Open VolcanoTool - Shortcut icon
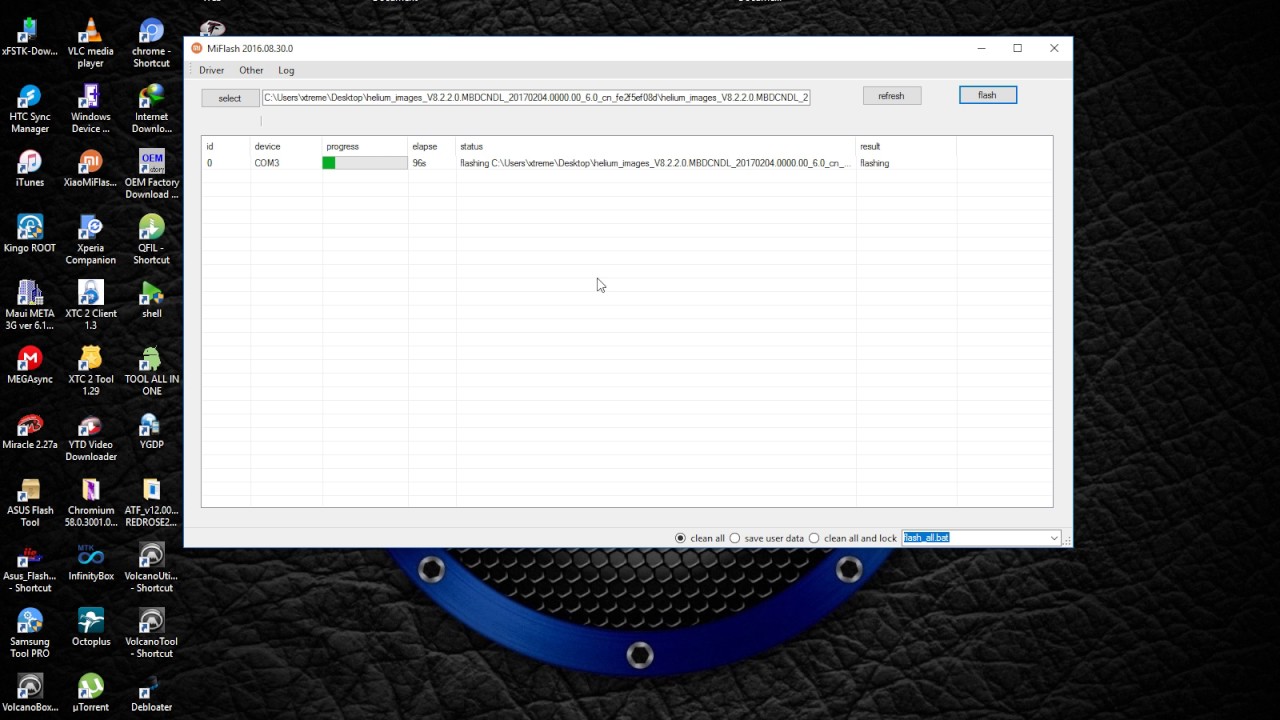 pyautogui.click(x=152, y=633)
